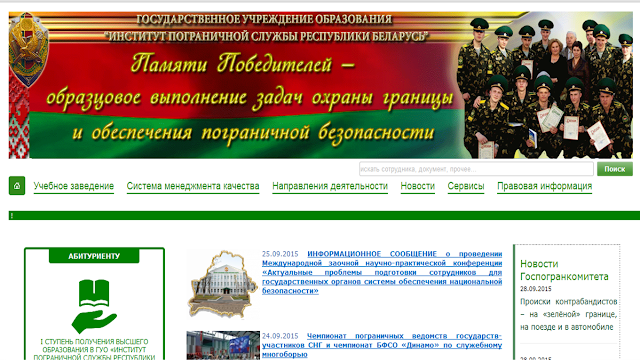The image size is (640, 360).
Task: Click the green home icon
Action: point(17,186)
